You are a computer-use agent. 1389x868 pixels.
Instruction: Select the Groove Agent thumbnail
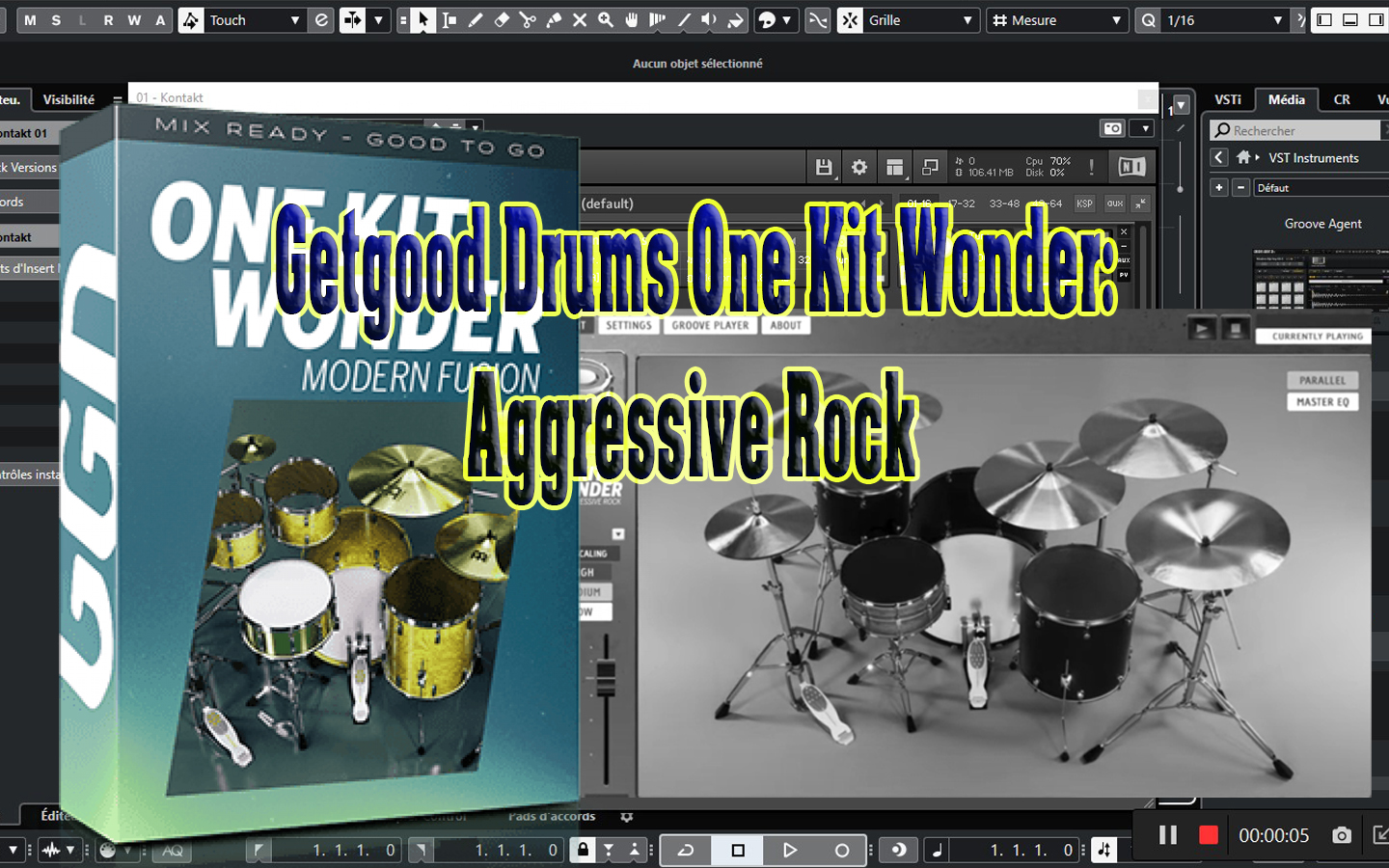(x=1322, y=278)
